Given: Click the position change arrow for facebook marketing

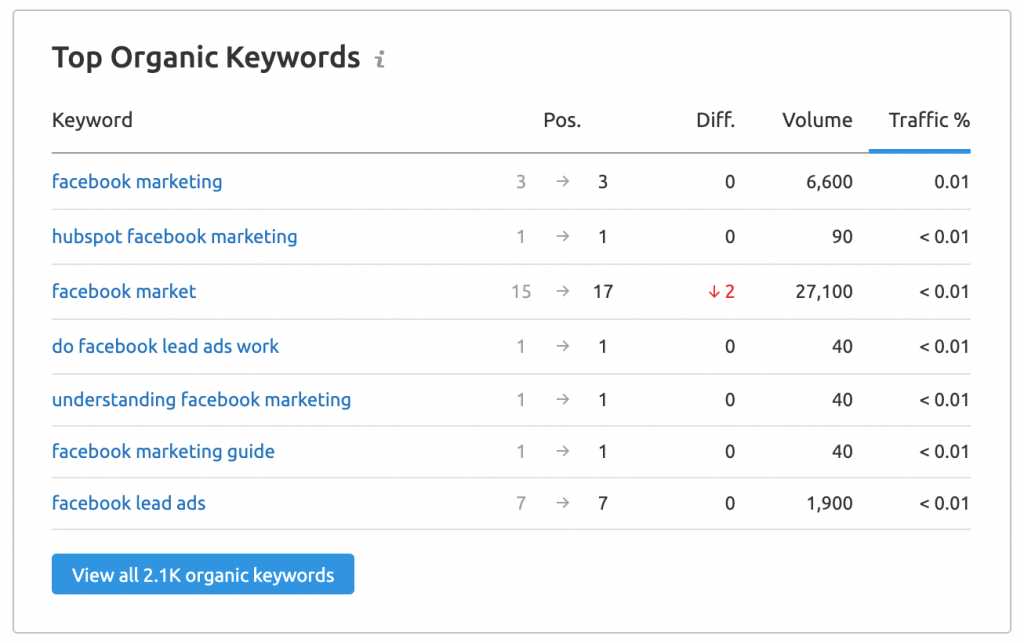Looking at the screenshot, I should point(562,182).
